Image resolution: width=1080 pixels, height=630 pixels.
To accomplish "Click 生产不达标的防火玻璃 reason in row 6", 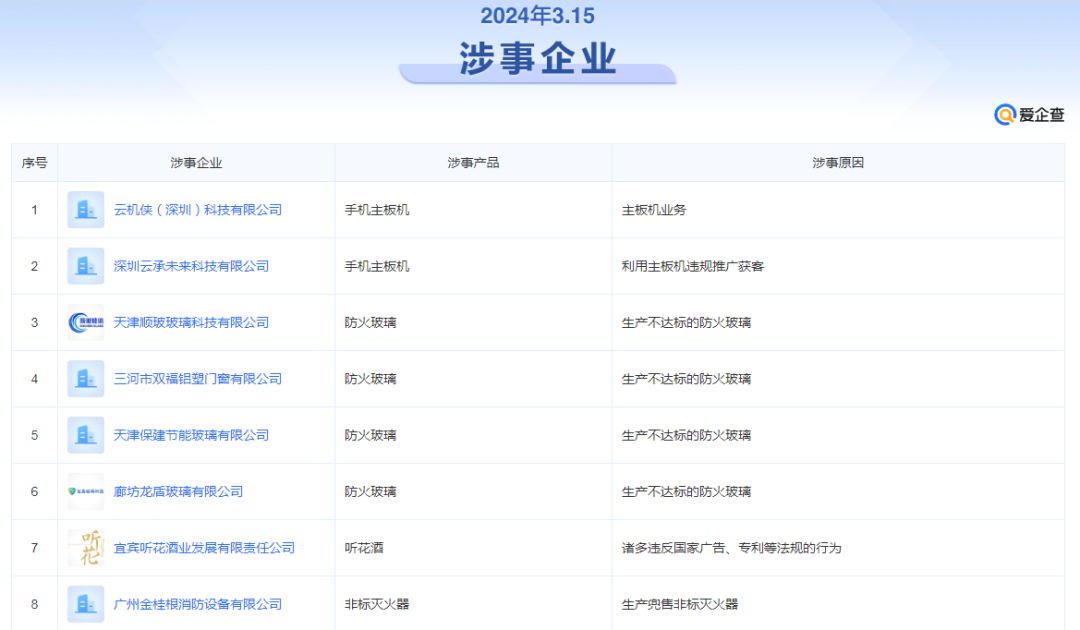I will click(x=686, y=492).
